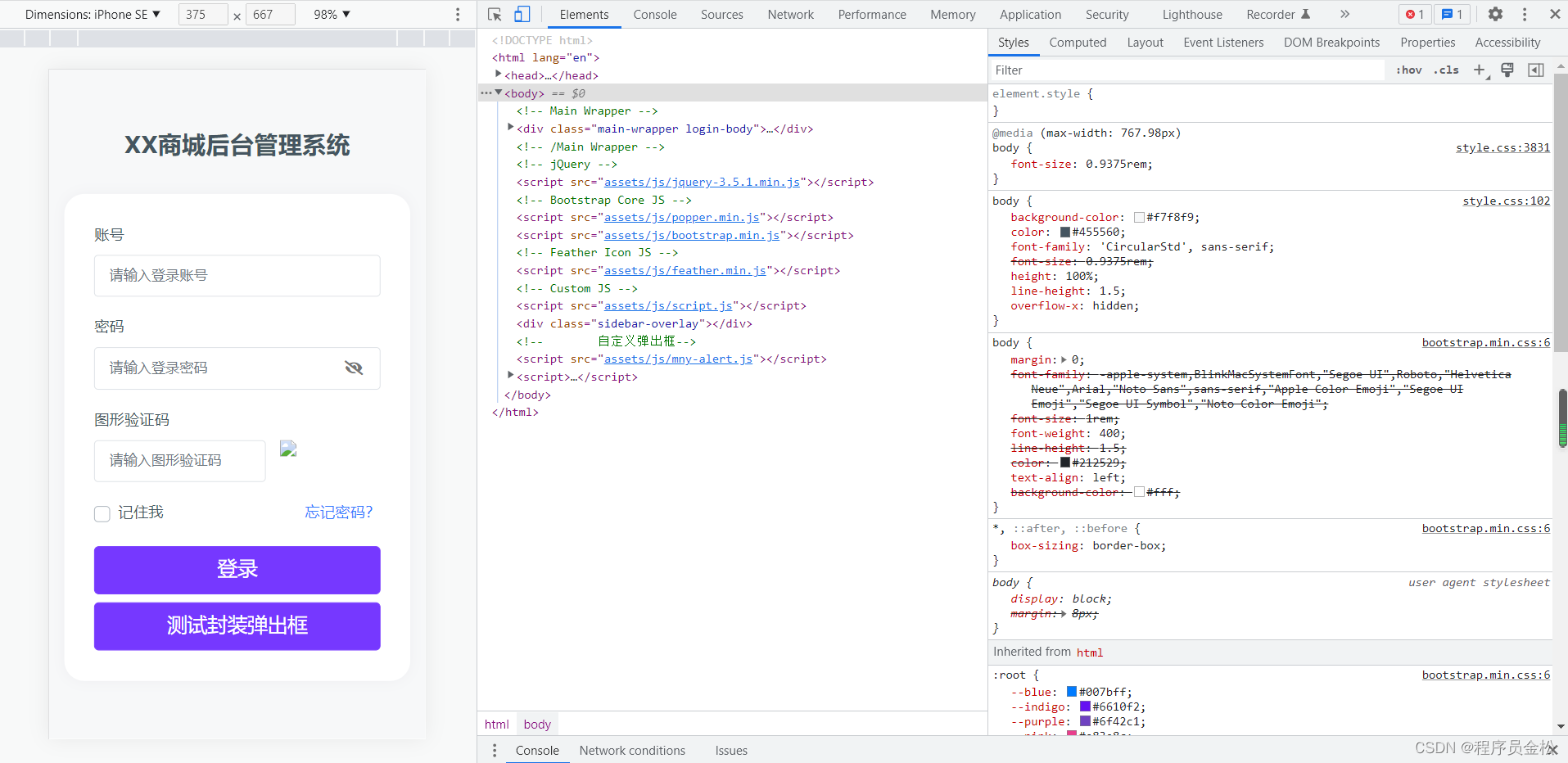Open style.css:102 source link
This screenshot has width=1568, height=763.
(1506, 201)
